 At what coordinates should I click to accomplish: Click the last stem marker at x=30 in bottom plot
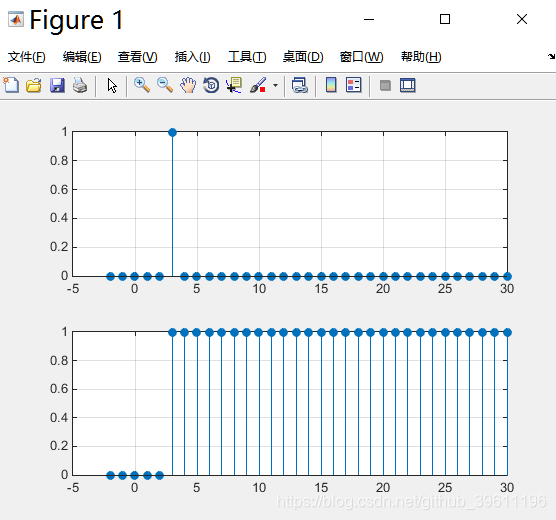pyautogui.click(x=507, y=332)
